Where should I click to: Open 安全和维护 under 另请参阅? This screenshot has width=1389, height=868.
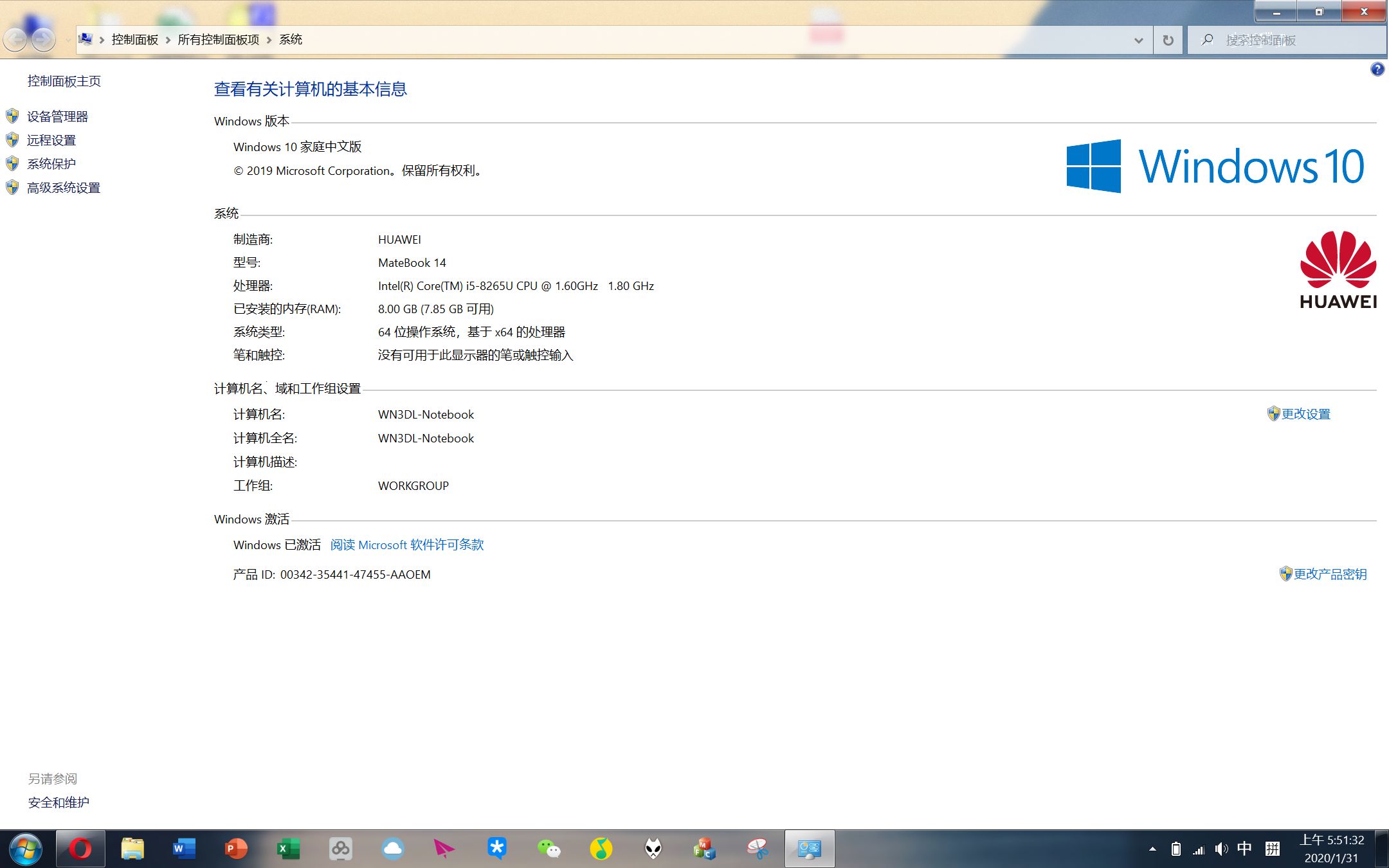[x=59, y=802]
